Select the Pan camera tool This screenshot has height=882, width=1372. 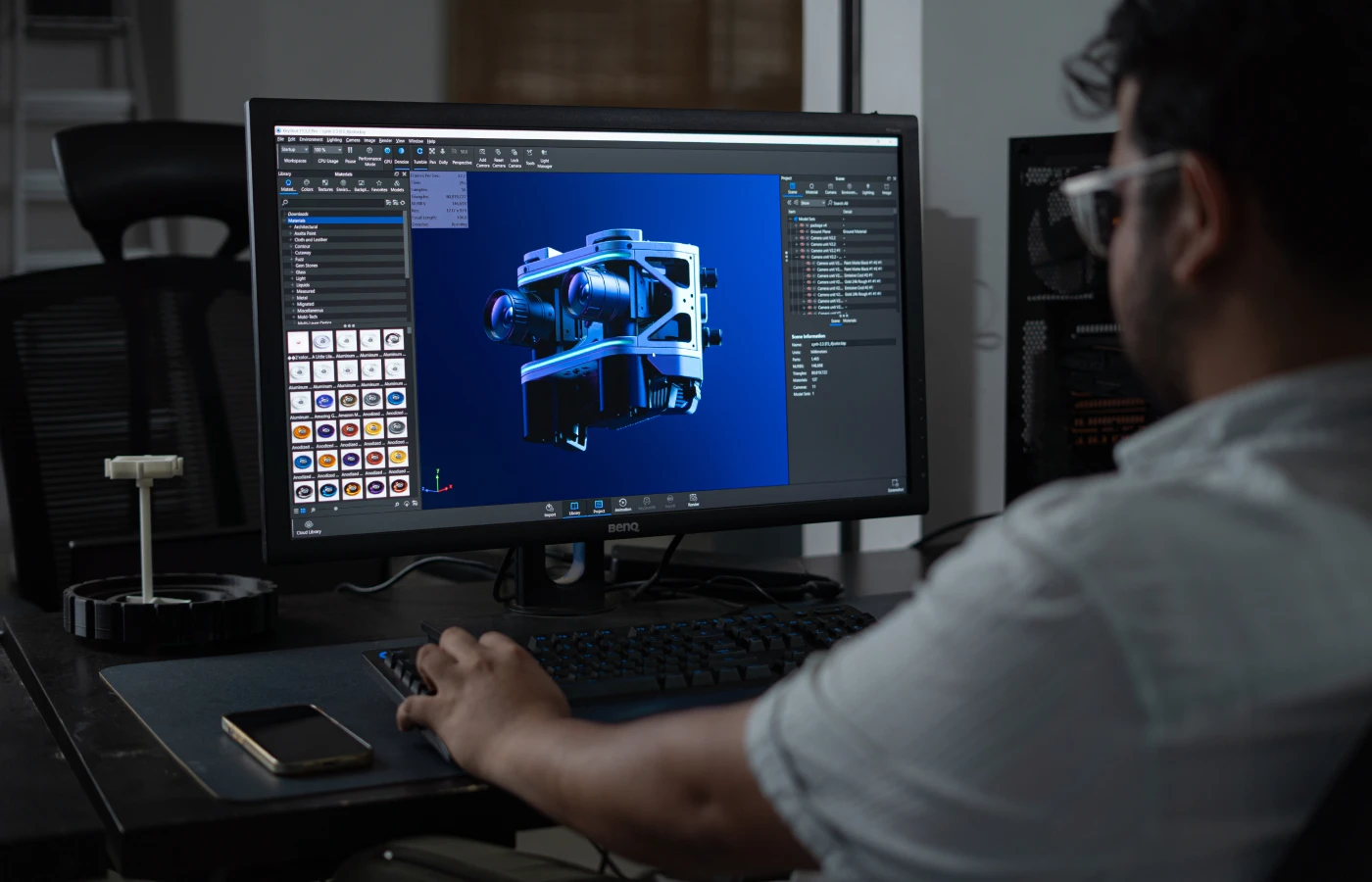[432, 156]
